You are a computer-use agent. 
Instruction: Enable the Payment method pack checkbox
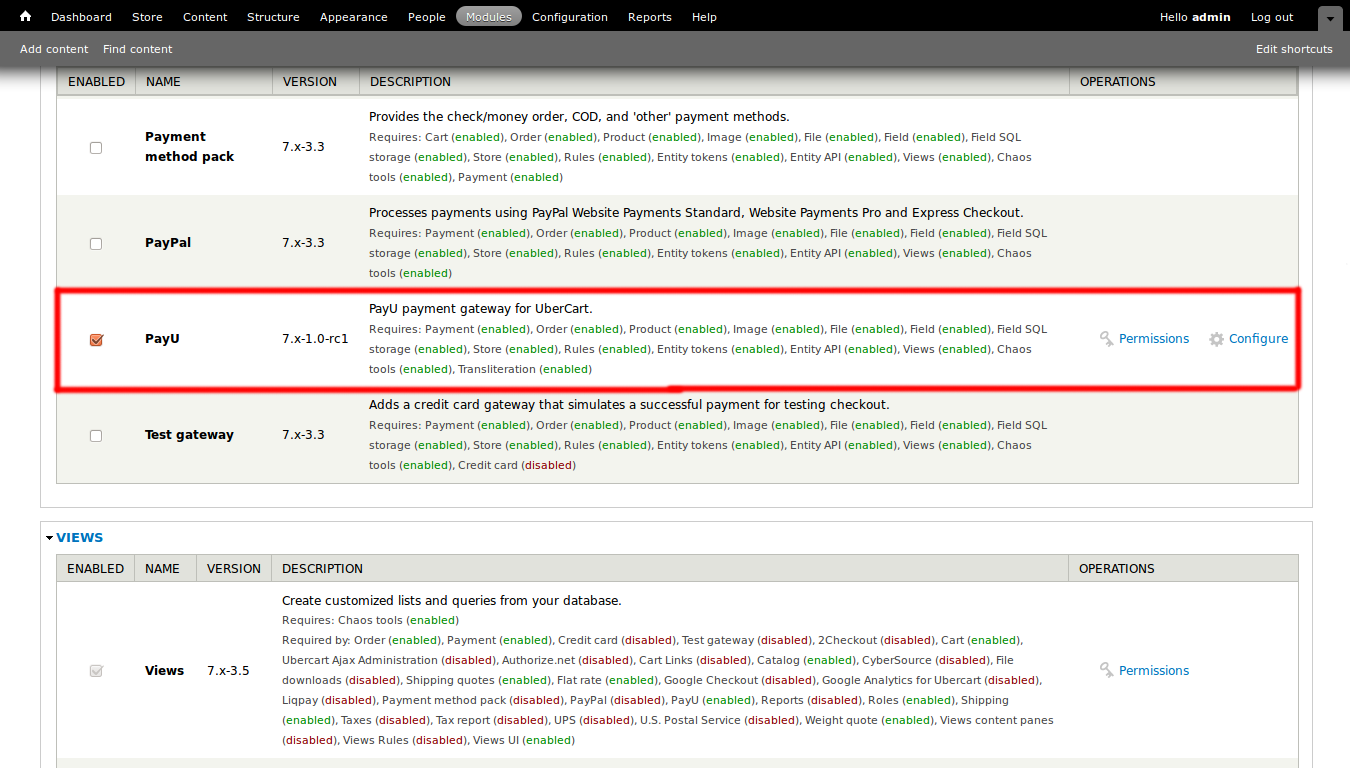96,148
